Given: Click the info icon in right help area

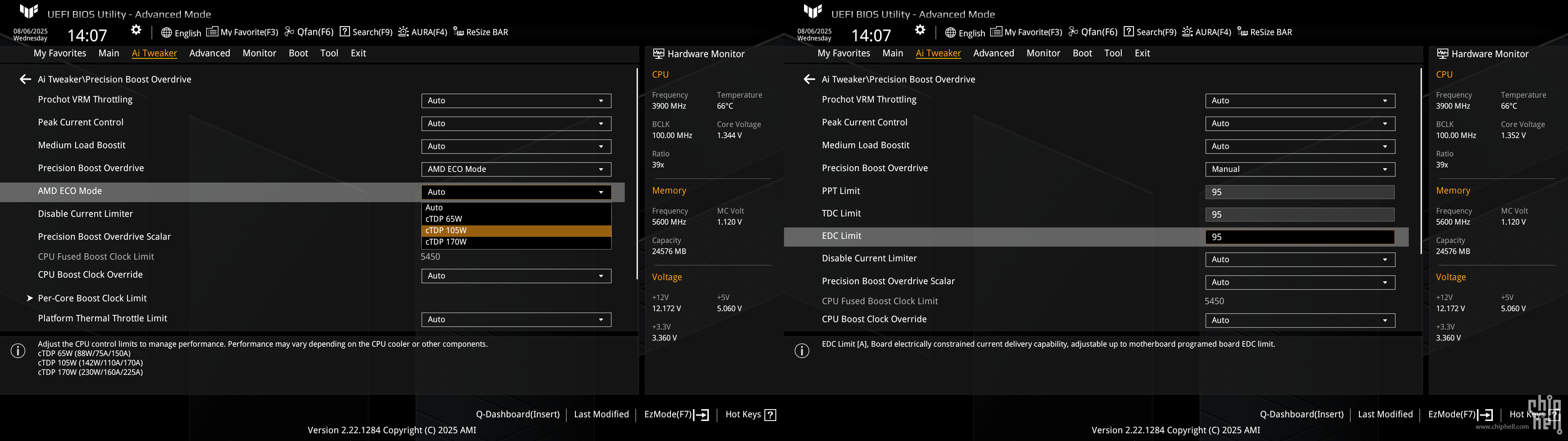Looking at the screenshot, I should 802,351.
